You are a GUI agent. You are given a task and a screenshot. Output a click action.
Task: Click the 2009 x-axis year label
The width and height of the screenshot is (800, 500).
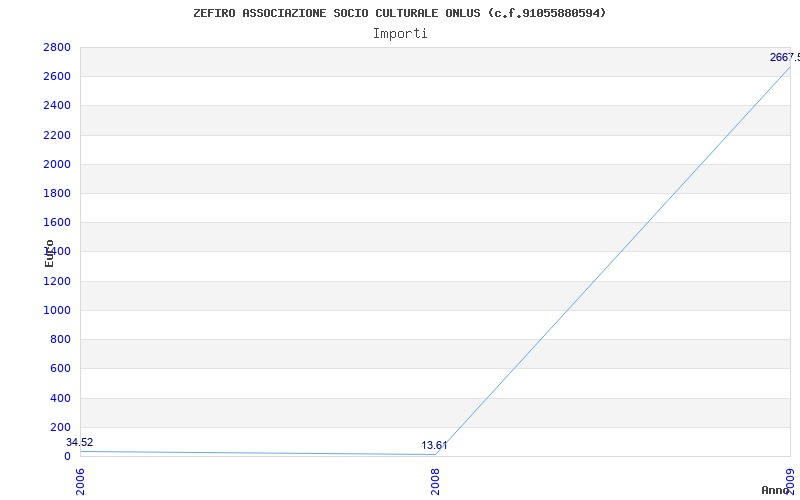(790, 482)
